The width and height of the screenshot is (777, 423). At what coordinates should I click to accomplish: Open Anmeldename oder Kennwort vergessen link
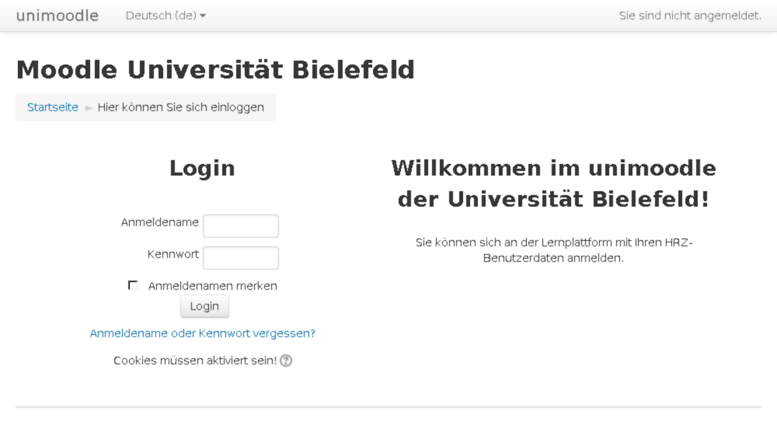pyautogui.click(x=202, y=333)
